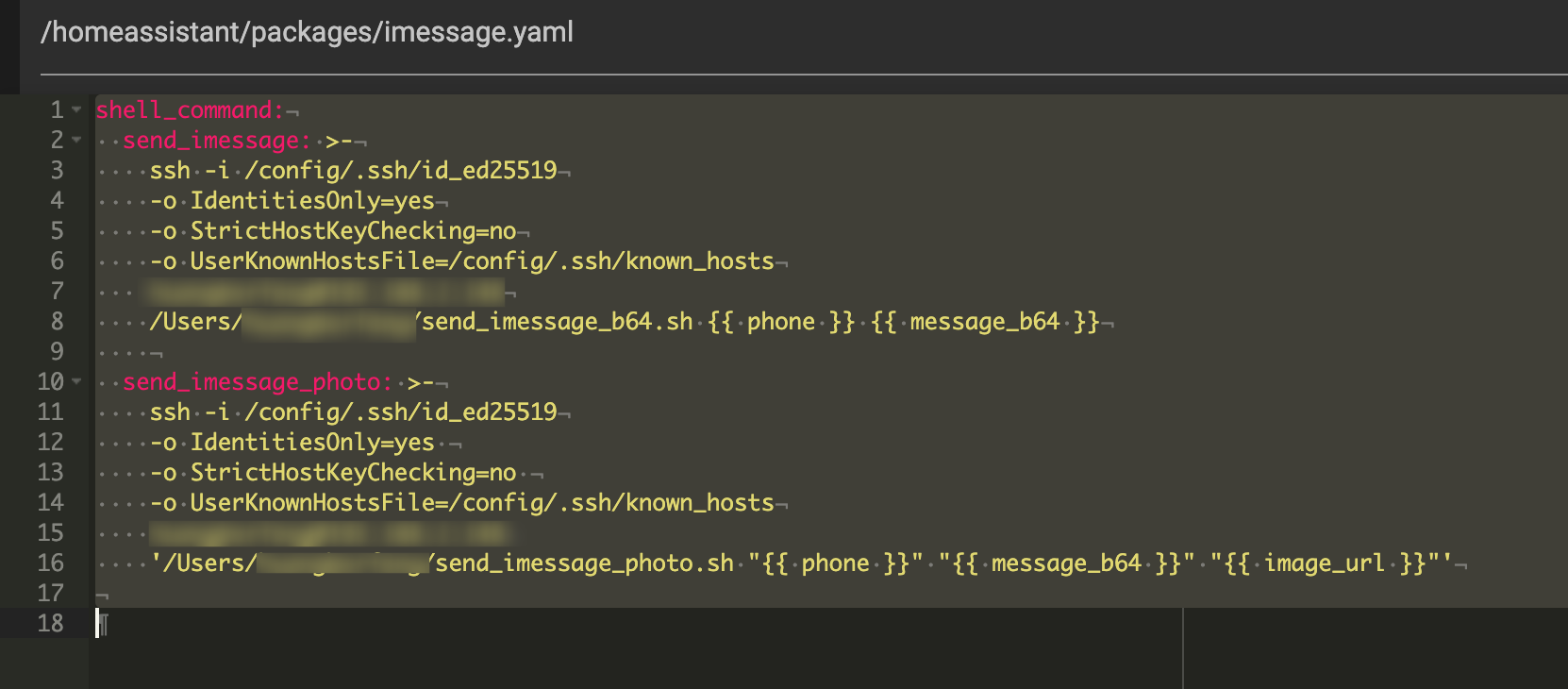Click the message_b64 variable on line 8

click(984, 322)
